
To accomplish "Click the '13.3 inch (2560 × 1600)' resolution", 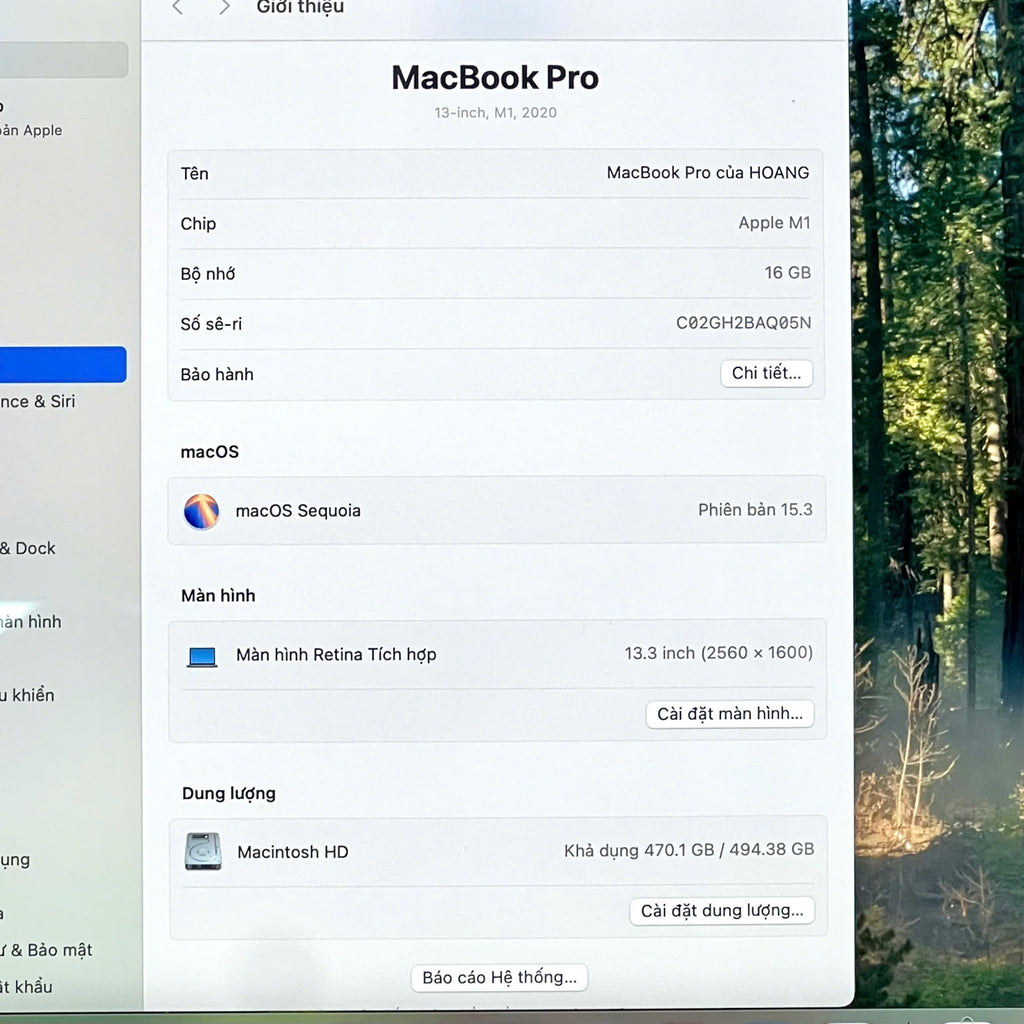I will point(718,653).
